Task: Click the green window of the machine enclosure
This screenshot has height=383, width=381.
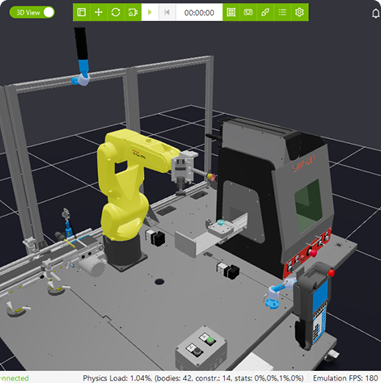Action: (x=308, y=206)
